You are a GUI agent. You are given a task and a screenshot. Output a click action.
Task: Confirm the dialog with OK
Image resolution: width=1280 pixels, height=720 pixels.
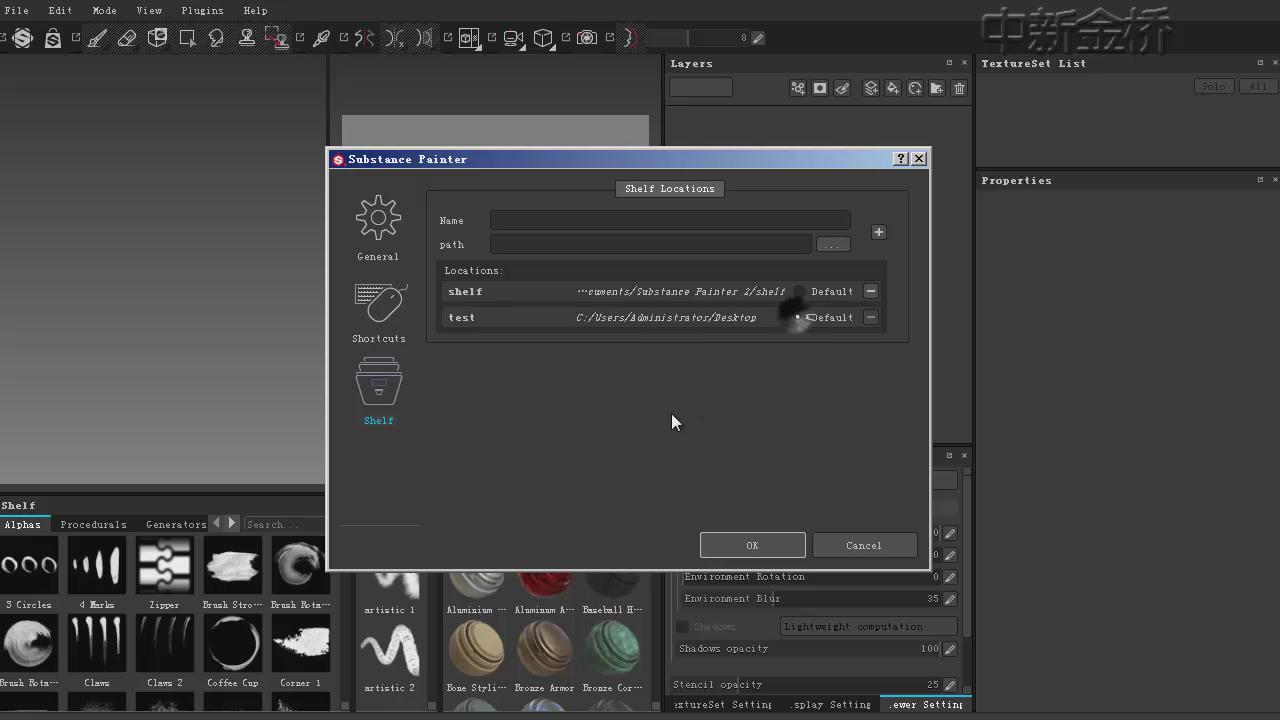(752, 545)
